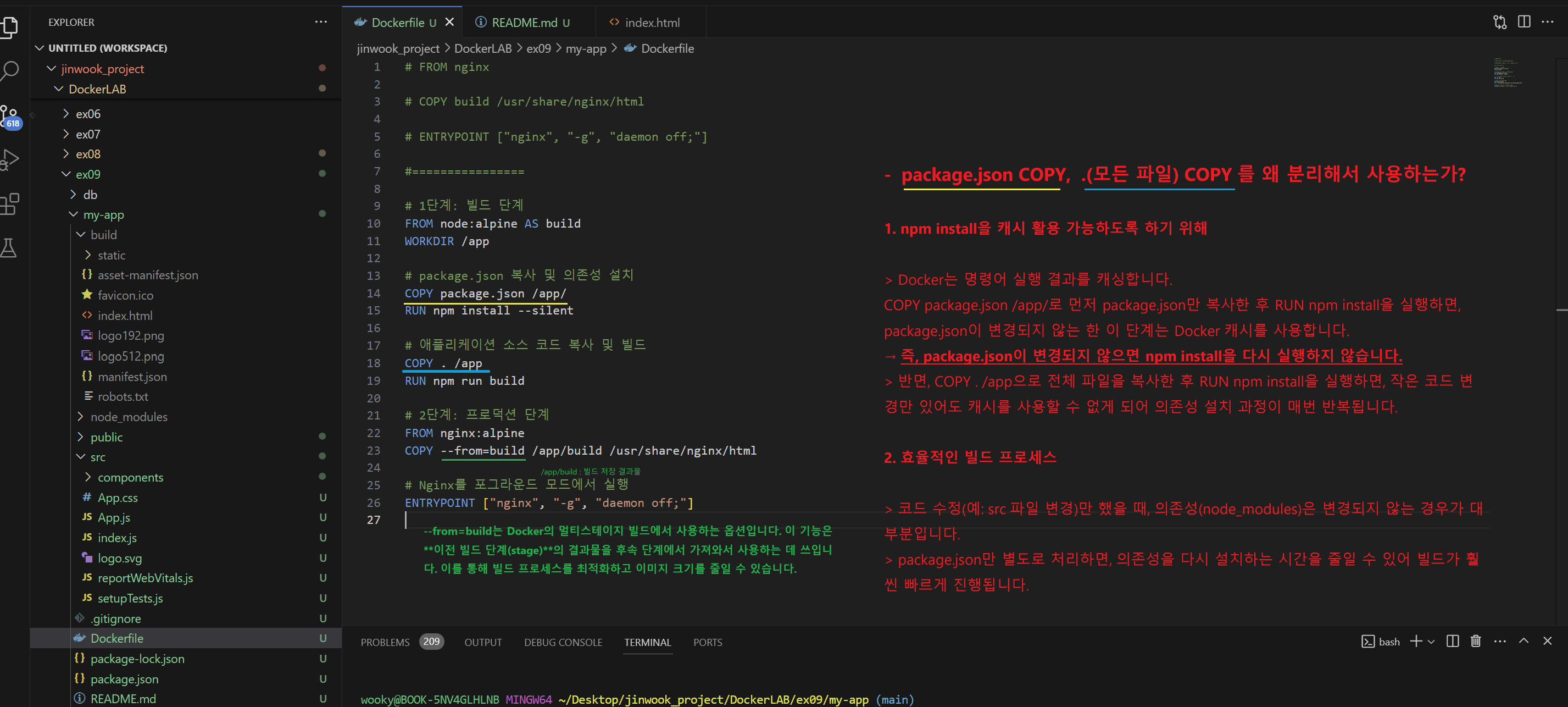Open the Extensions view icon

(x=10, y=204)
